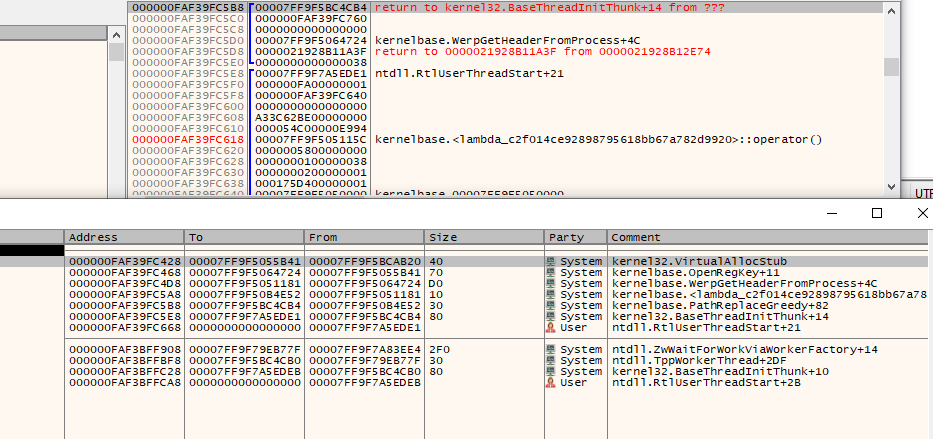Sort call stack by Address column header

[x=124, y=237]
